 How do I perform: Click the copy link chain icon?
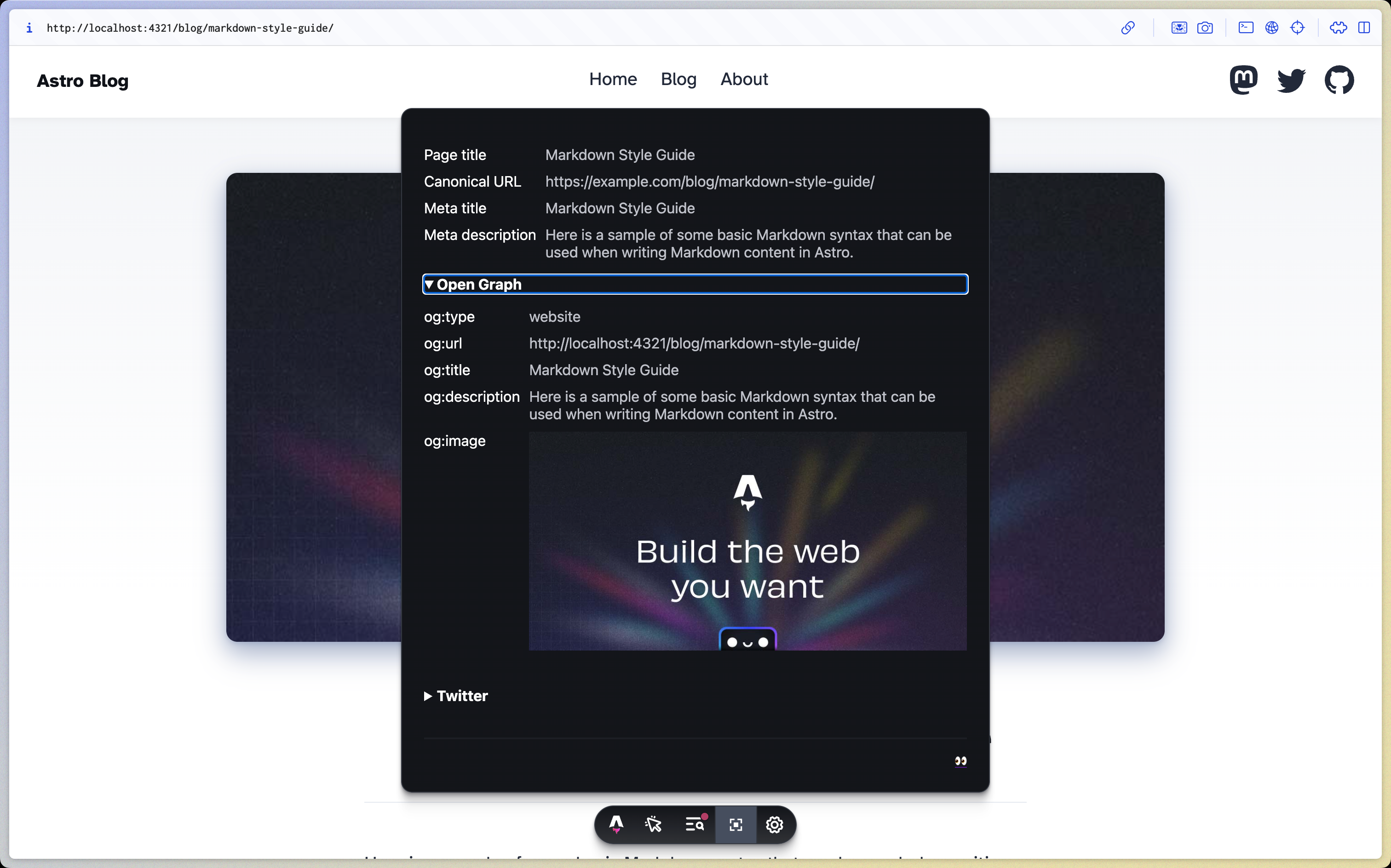(x=1127, y=28)
